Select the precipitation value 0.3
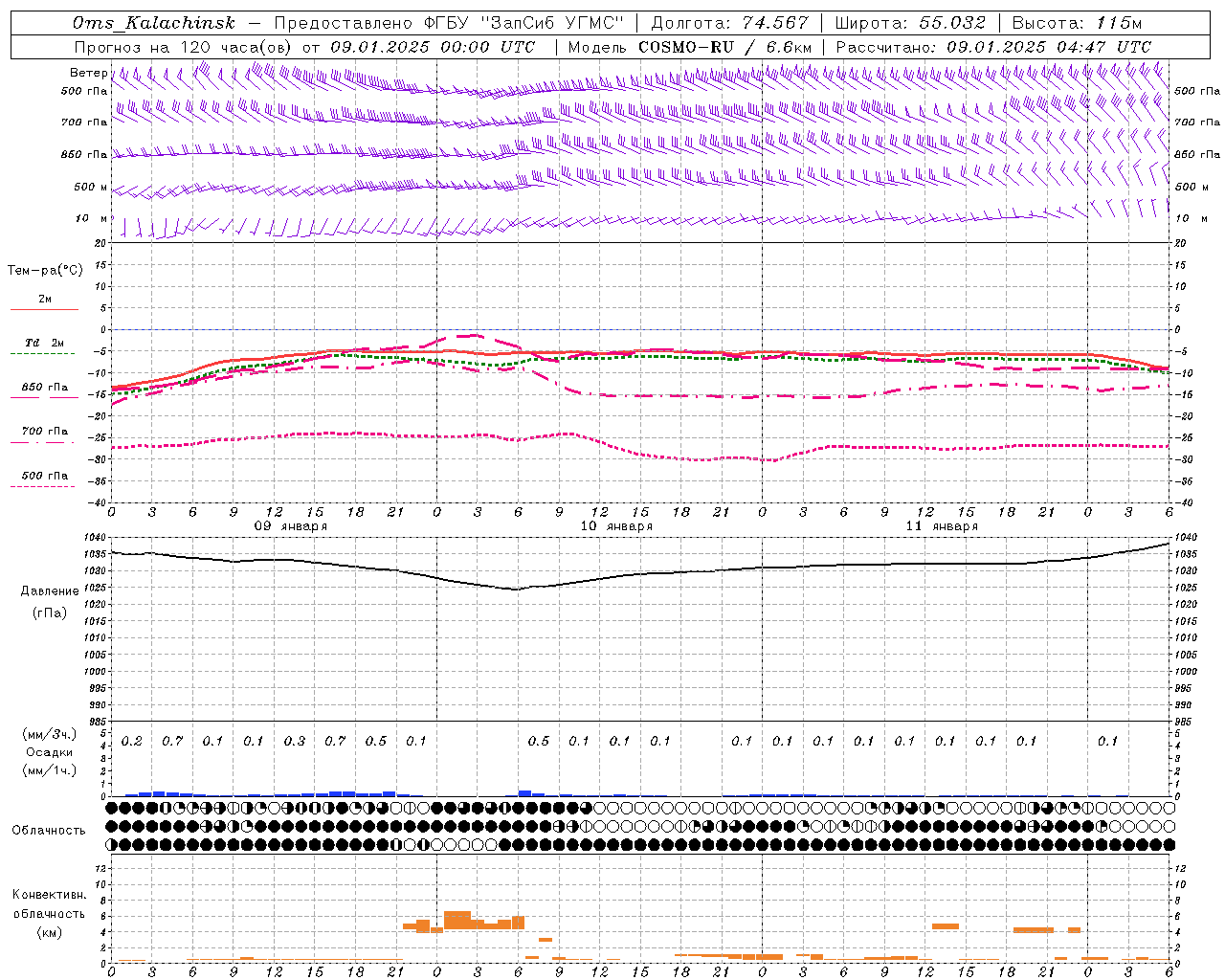1225x980 pixels. (295, 741)
